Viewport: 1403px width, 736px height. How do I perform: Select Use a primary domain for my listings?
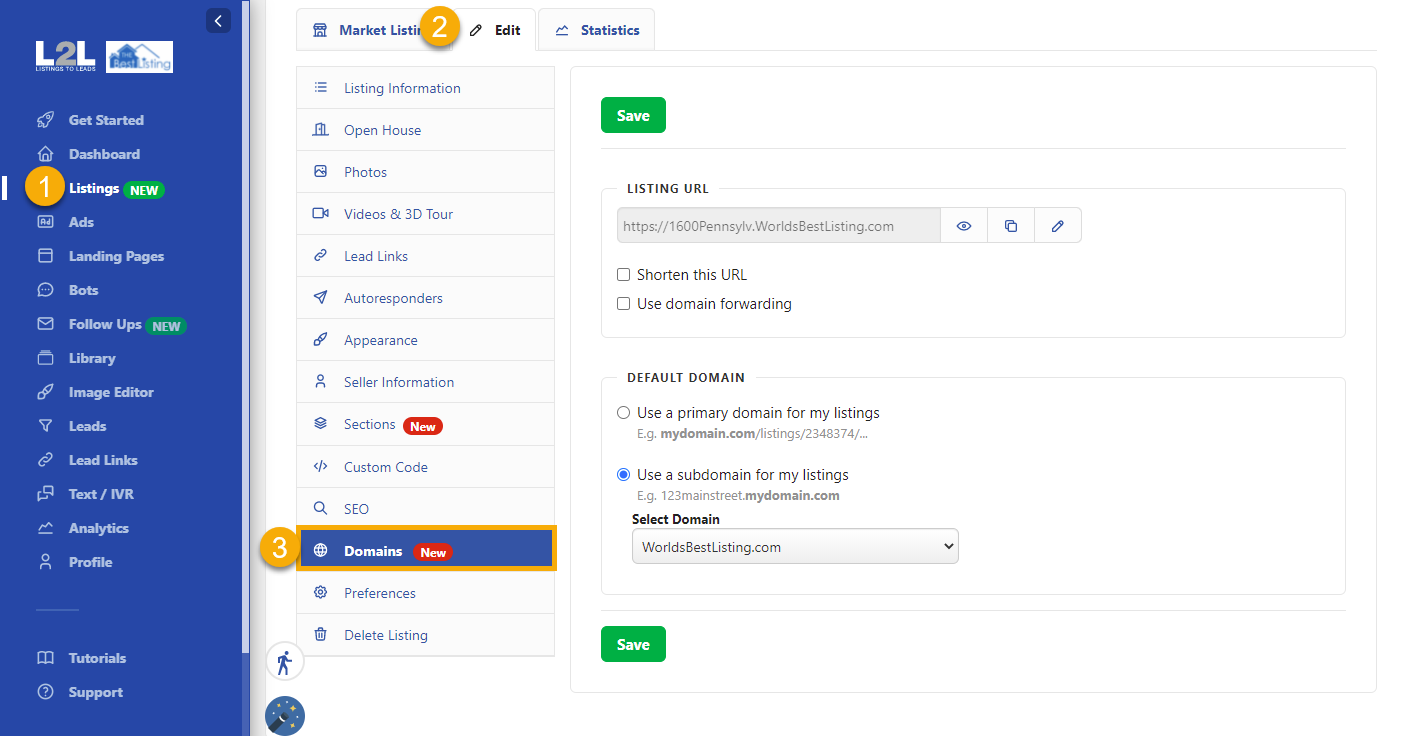click(623, 412)
